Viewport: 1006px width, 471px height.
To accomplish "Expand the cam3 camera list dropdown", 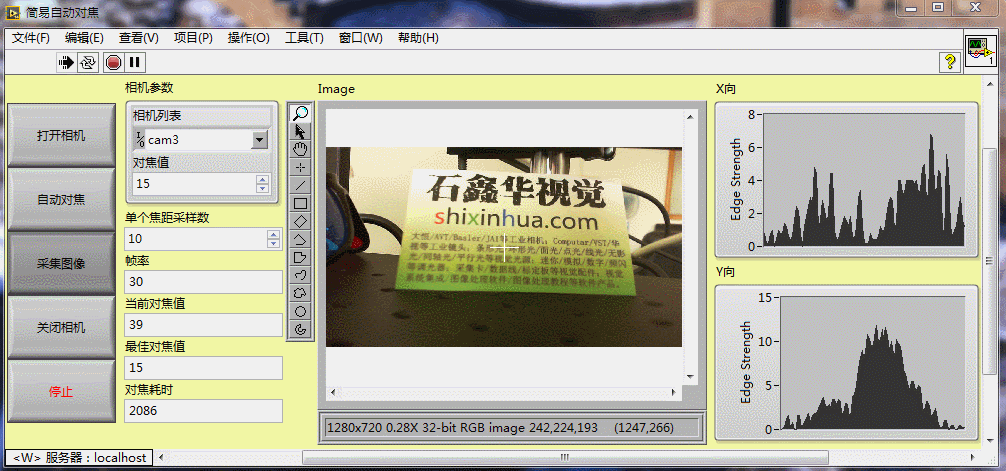I will point(260,140).
